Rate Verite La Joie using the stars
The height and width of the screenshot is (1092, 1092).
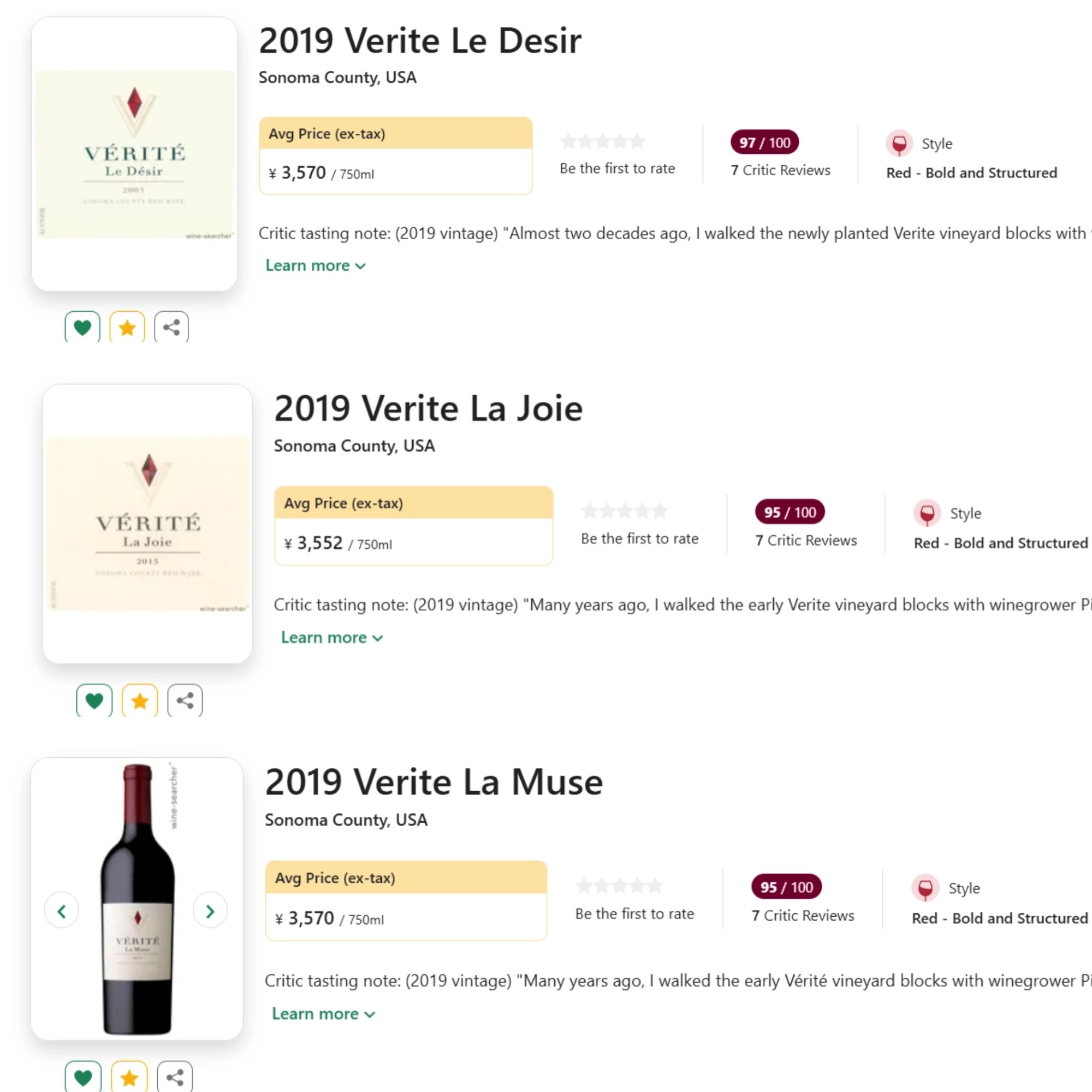point(625,511)
